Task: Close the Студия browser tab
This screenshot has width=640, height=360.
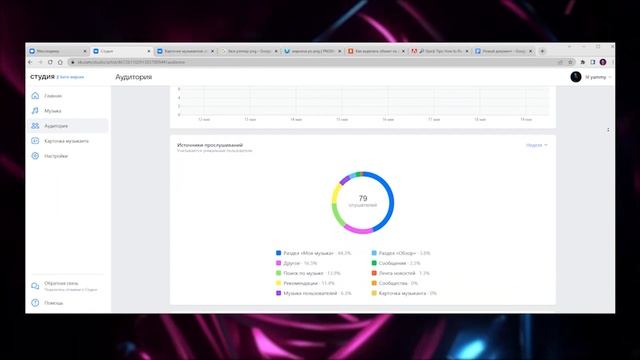Action: tap(149, 51)
